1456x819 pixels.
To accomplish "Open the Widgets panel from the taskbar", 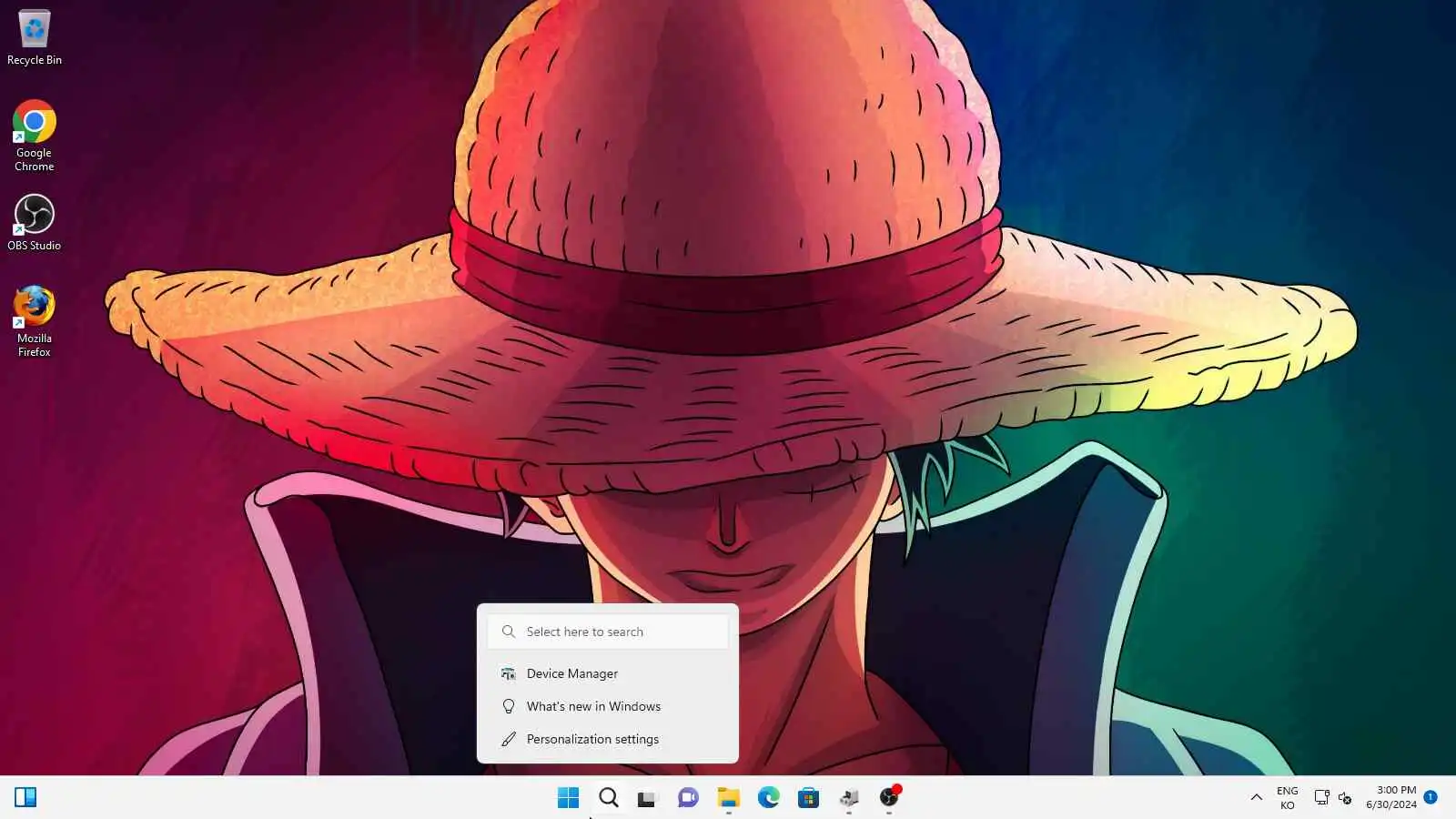I will [25, 798].
